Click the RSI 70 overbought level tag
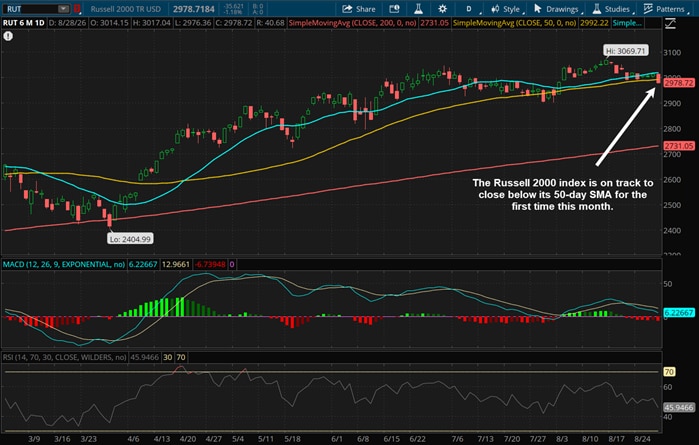699x445 pixels. click(669, 371)
